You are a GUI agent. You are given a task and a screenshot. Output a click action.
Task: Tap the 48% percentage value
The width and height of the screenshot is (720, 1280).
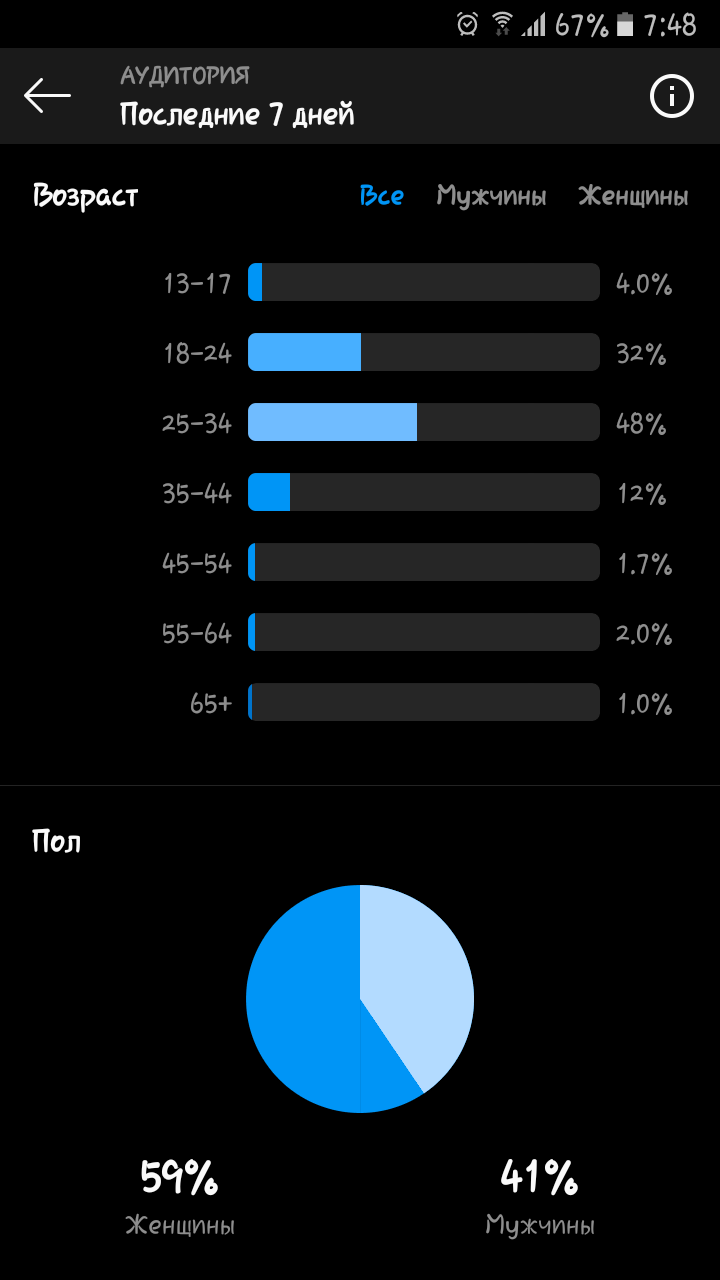coord(641,424)
